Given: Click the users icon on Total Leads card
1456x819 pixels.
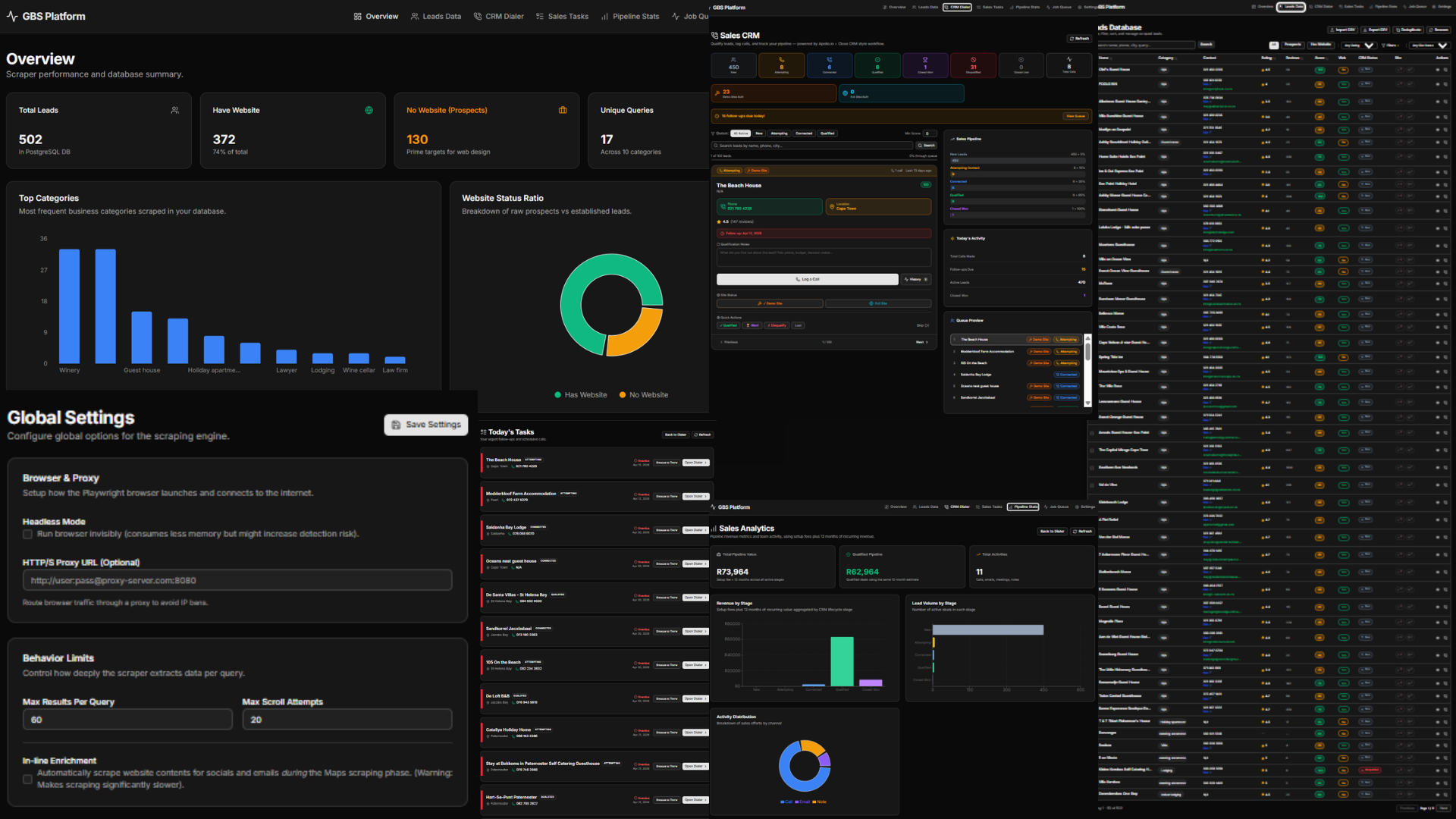Looking at the screenshot, I should pos(175,111).
